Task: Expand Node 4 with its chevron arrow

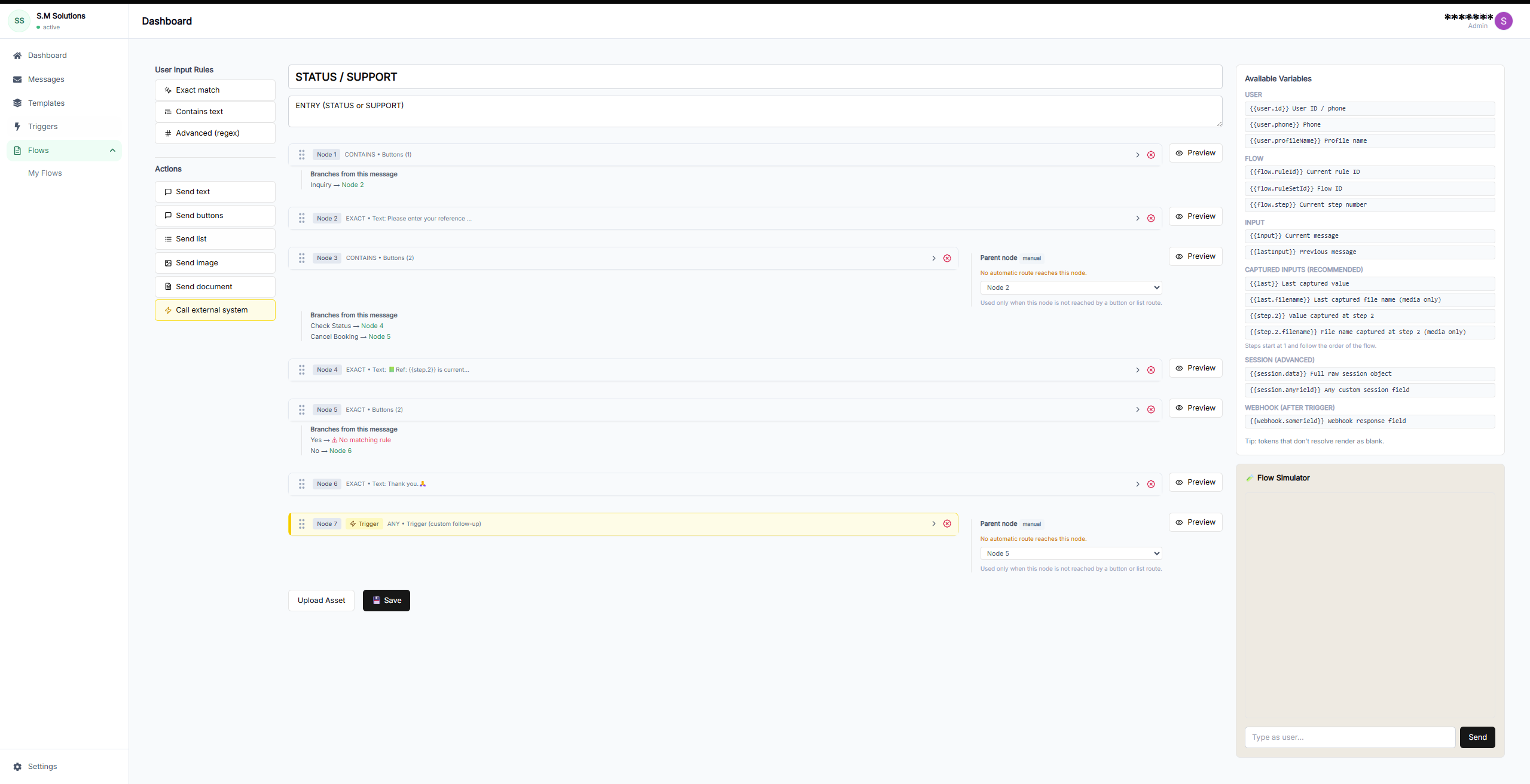Action: coord(1137,370)
